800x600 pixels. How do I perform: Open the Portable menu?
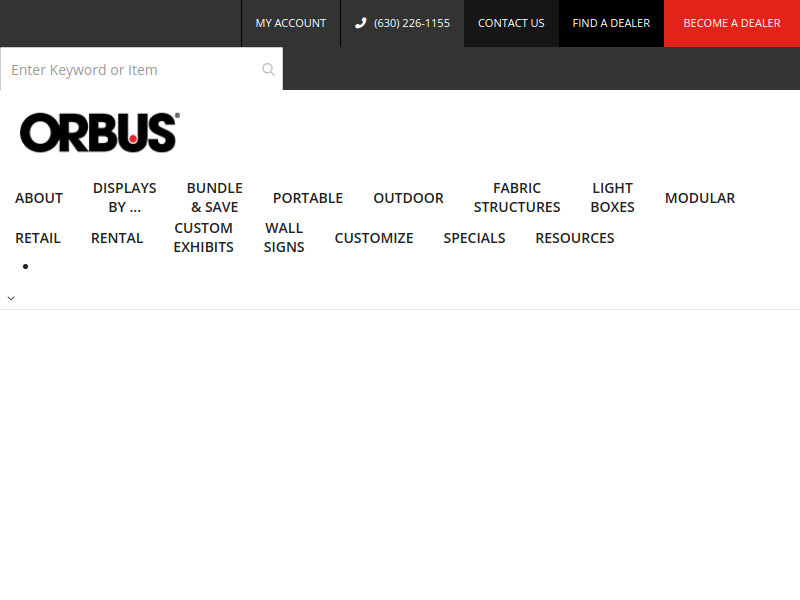point(308,198)
